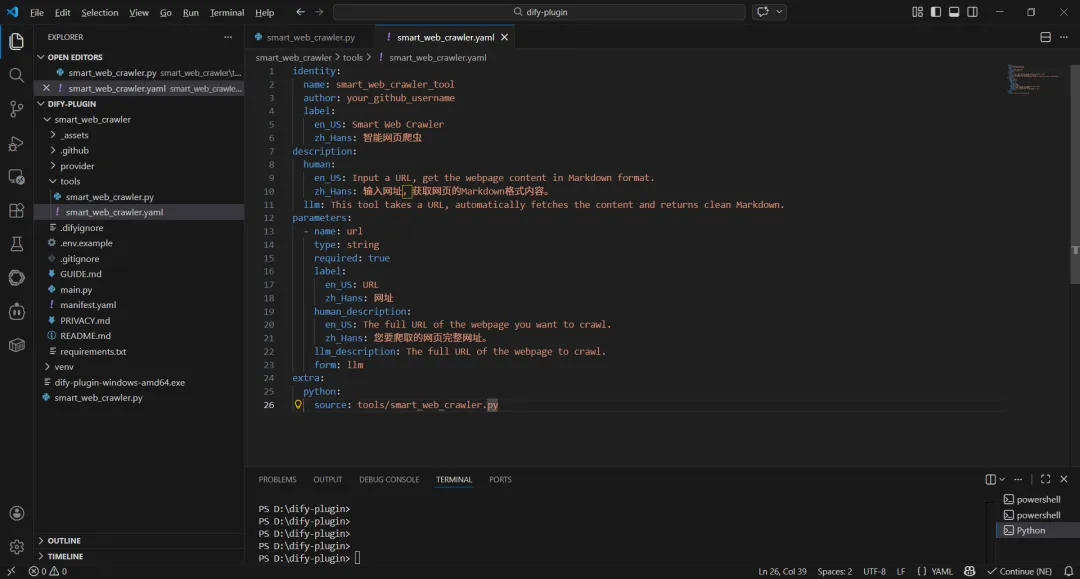
Task: Close smart_web_crawler.yaml in Open Editors
Action: (46, 88)
